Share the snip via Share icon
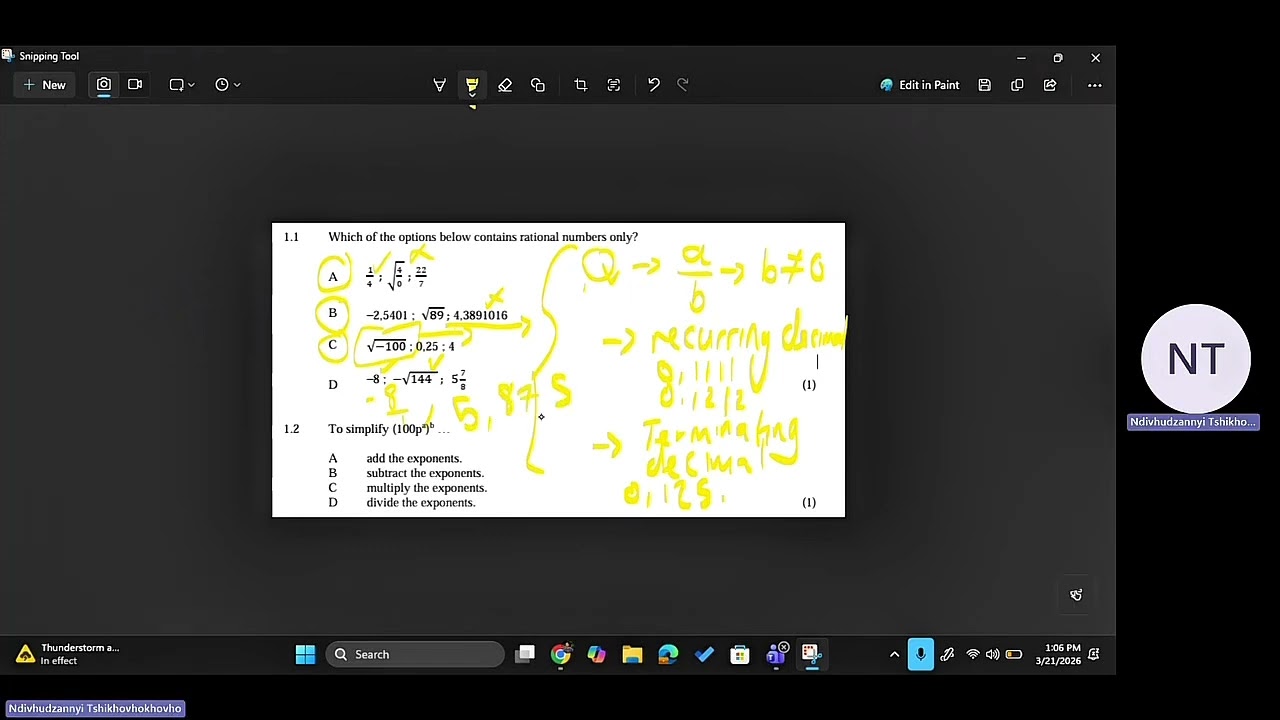Viewport: 1280px width, 720px height. [x=1050, y=85]
